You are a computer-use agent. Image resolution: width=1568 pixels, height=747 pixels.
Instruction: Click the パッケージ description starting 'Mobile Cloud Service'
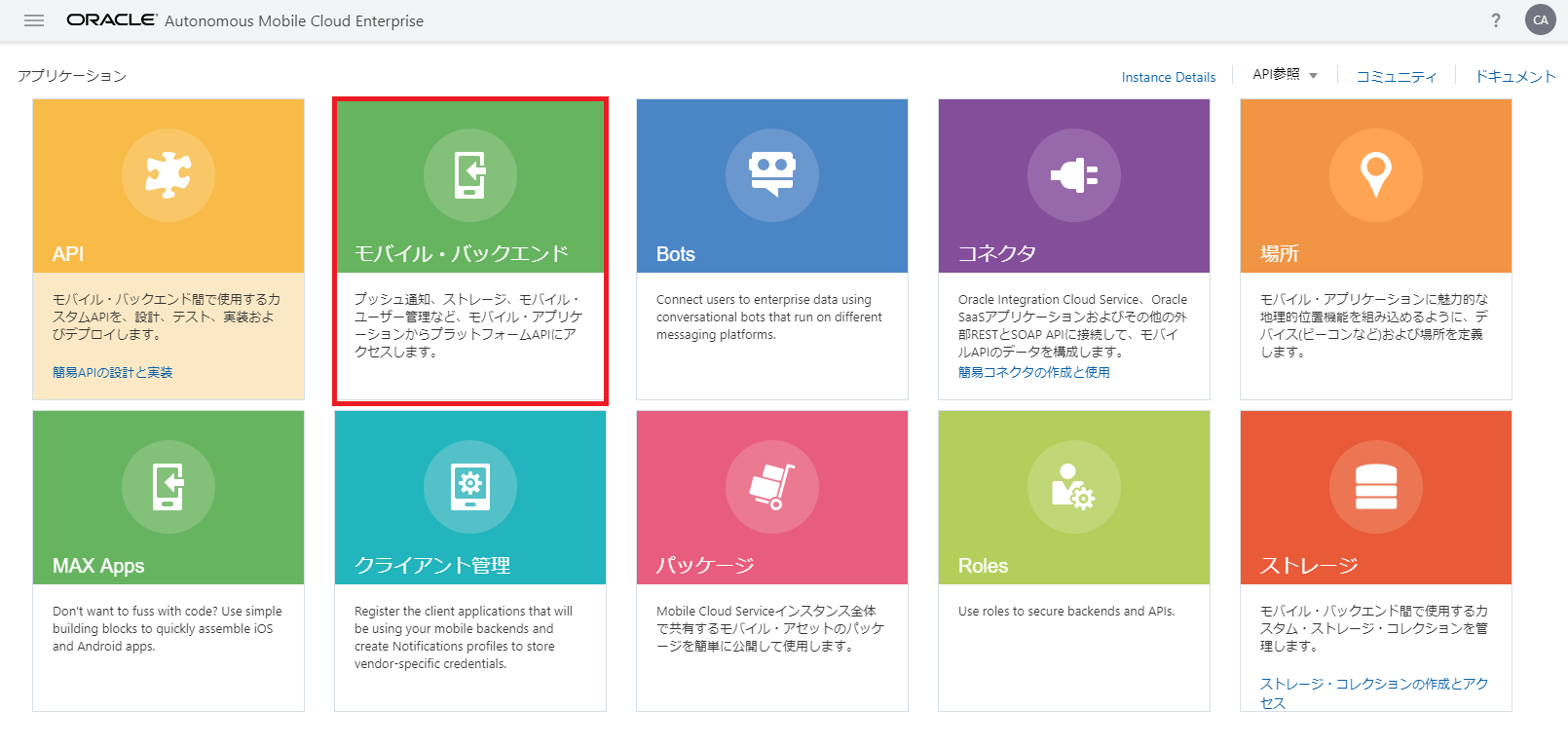coord(770,629)
